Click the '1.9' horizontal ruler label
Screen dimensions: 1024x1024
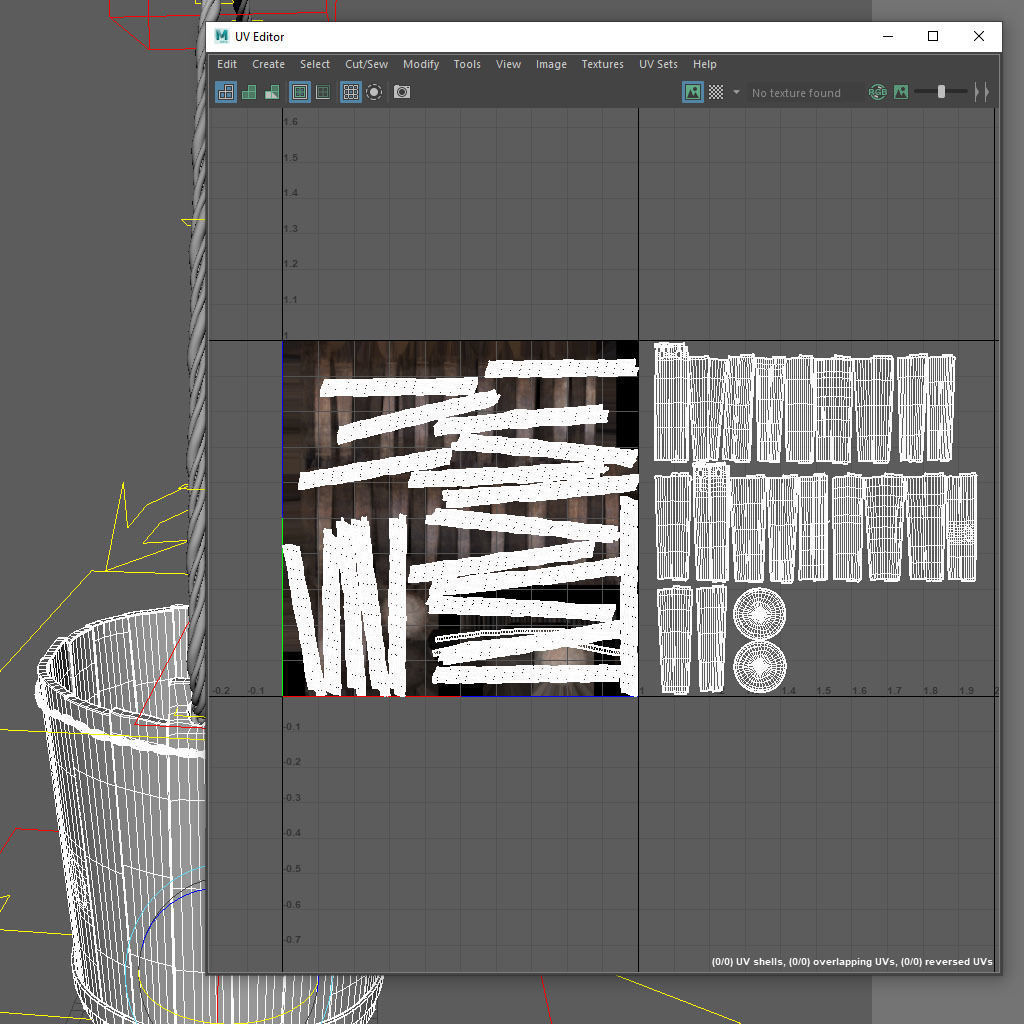pos(966,690)
